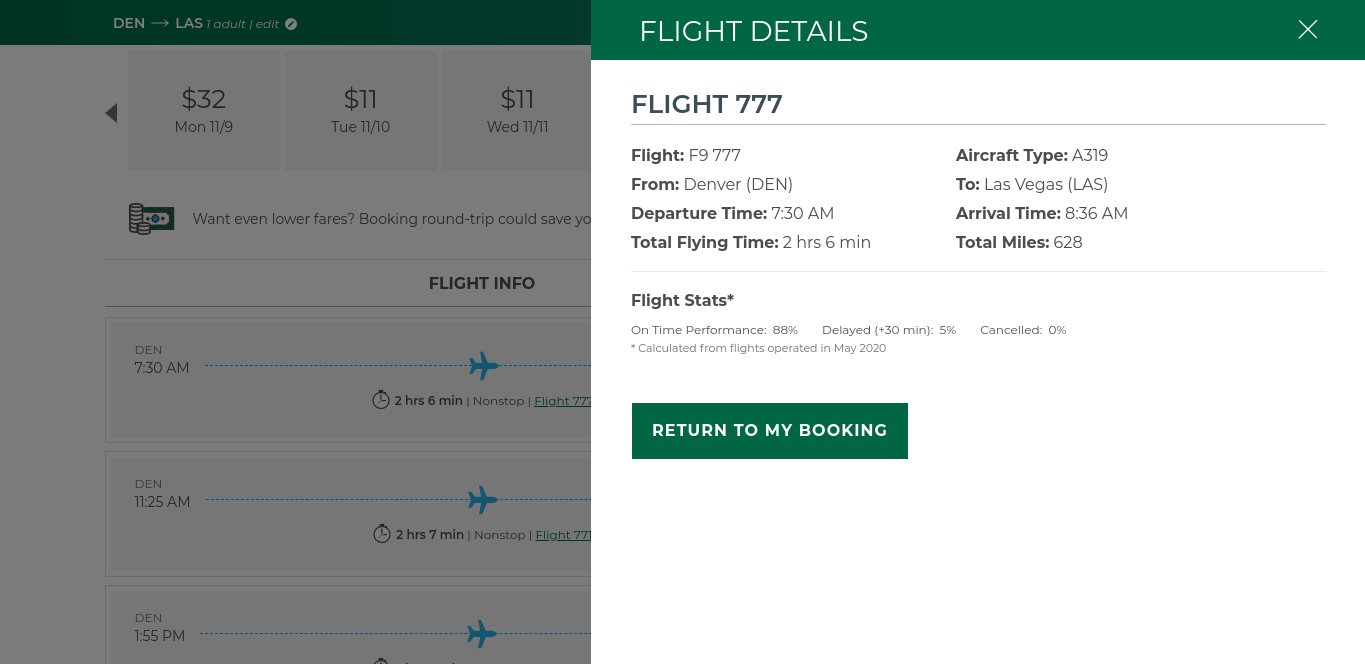Screen dimensions: 1365x664
Task: Select the $11 Tue 11/10 fare
Action: [x=360, y=111]
